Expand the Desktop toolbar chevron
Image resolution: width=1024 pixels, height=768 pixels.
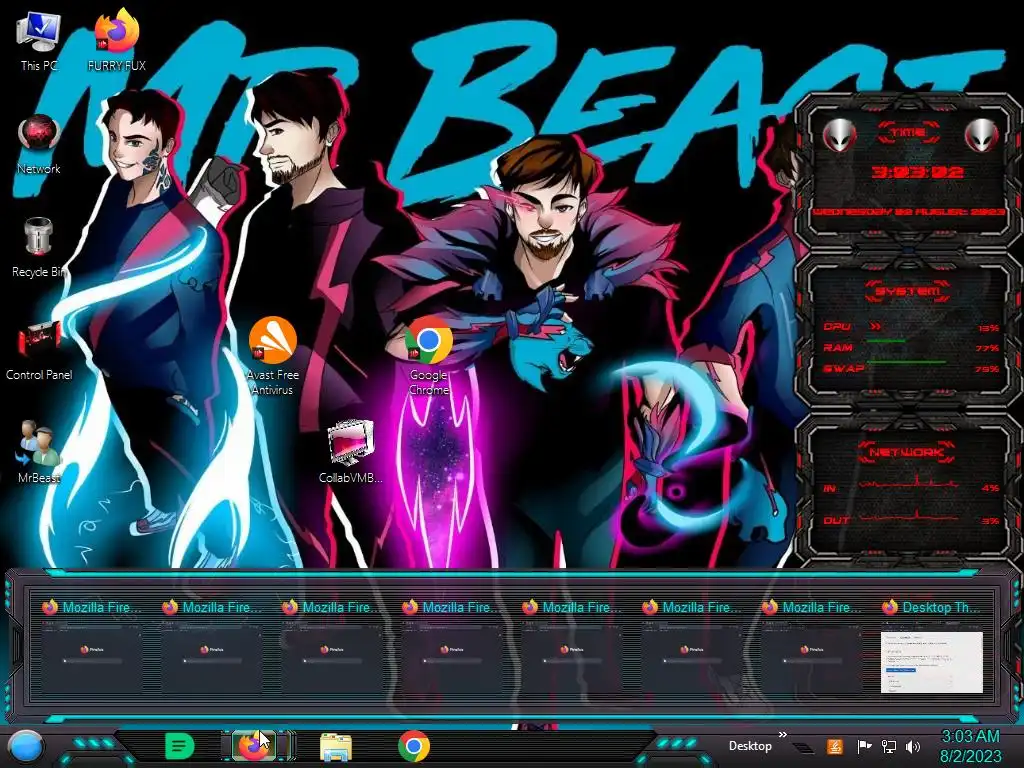coord(782,735)
